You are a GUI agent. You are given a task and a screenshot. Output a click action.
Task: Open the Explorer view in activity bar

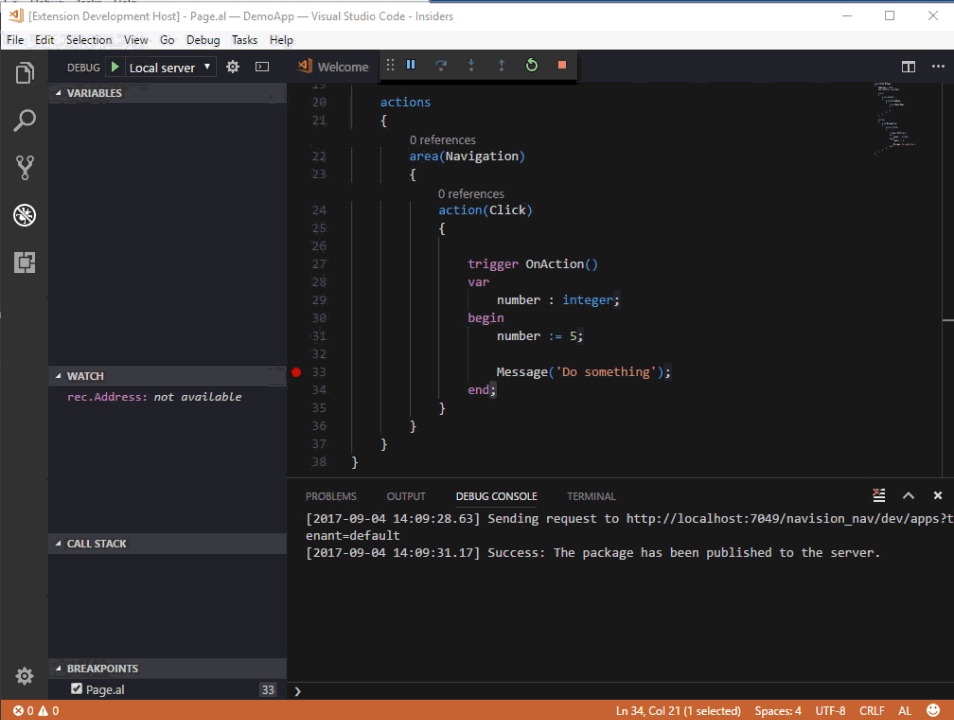click(x=25, y=73)
